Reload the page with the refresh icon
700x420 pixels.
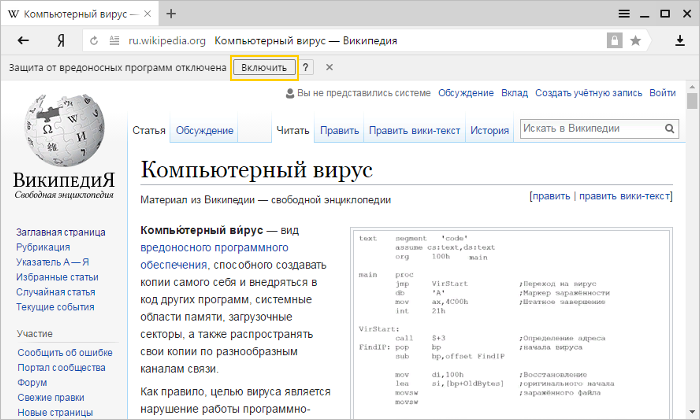pos(94,41)
